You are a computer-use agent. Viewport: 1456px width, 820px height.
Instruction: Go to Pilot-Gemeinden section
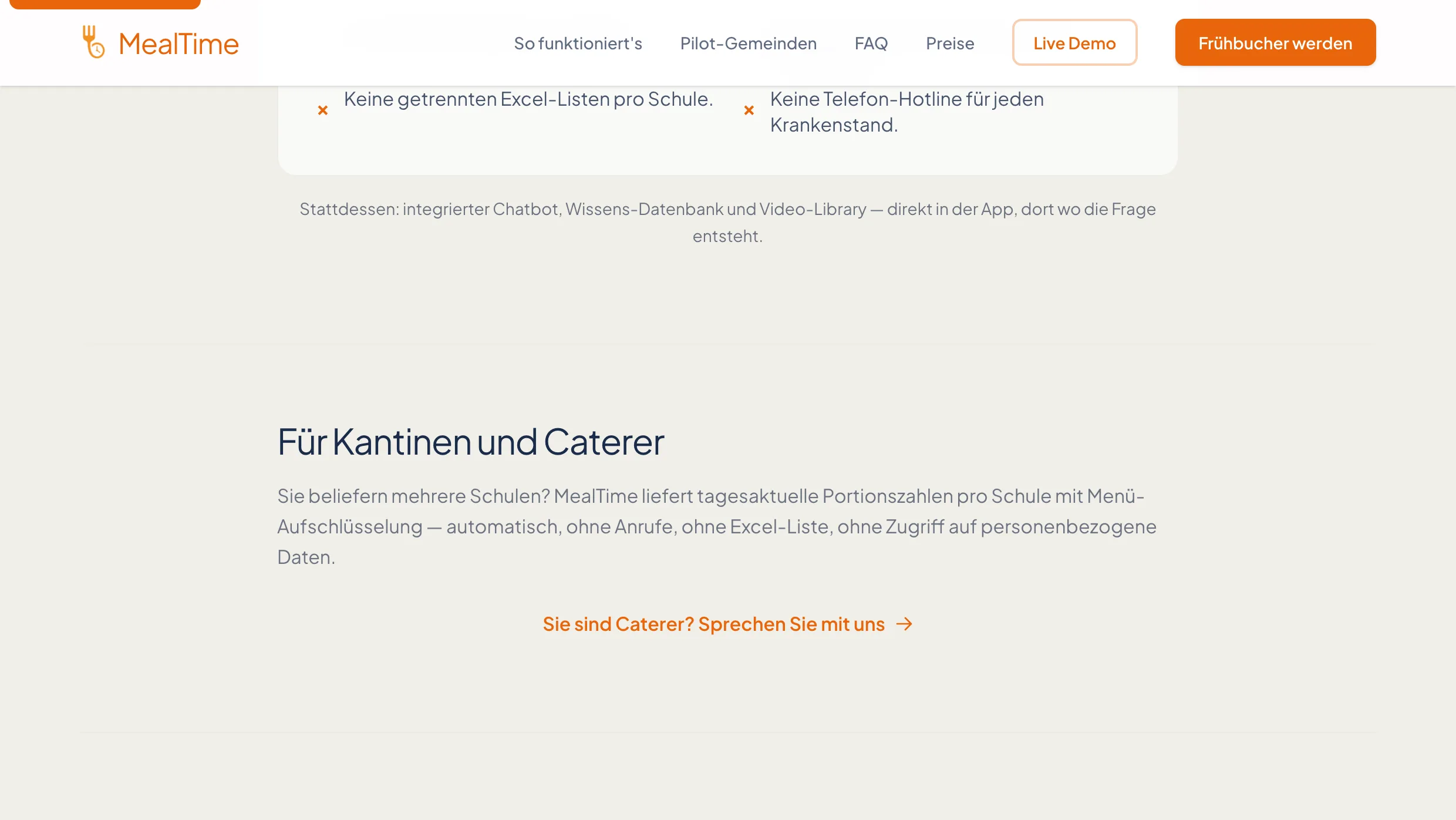[x=748, y=43]
